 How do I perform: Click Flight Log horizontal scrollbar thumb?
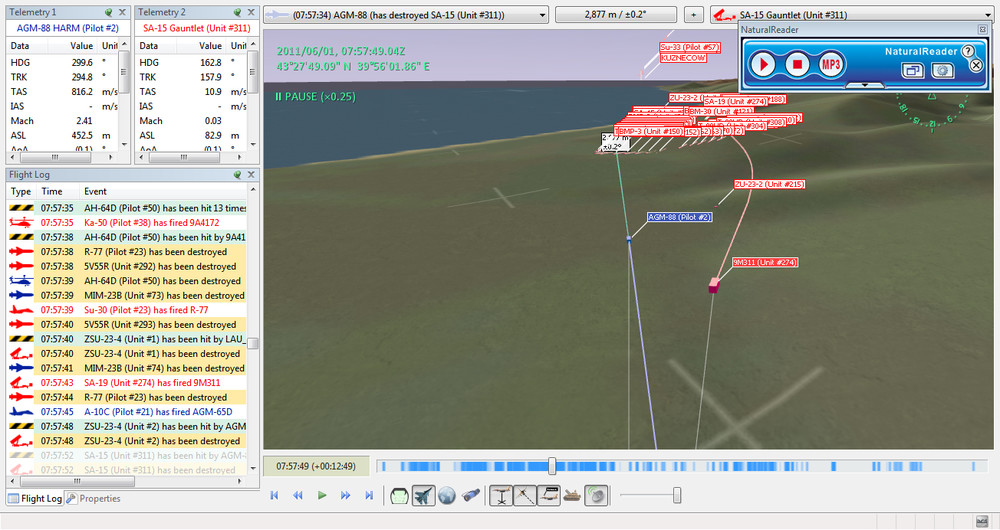tap(77, 481)
